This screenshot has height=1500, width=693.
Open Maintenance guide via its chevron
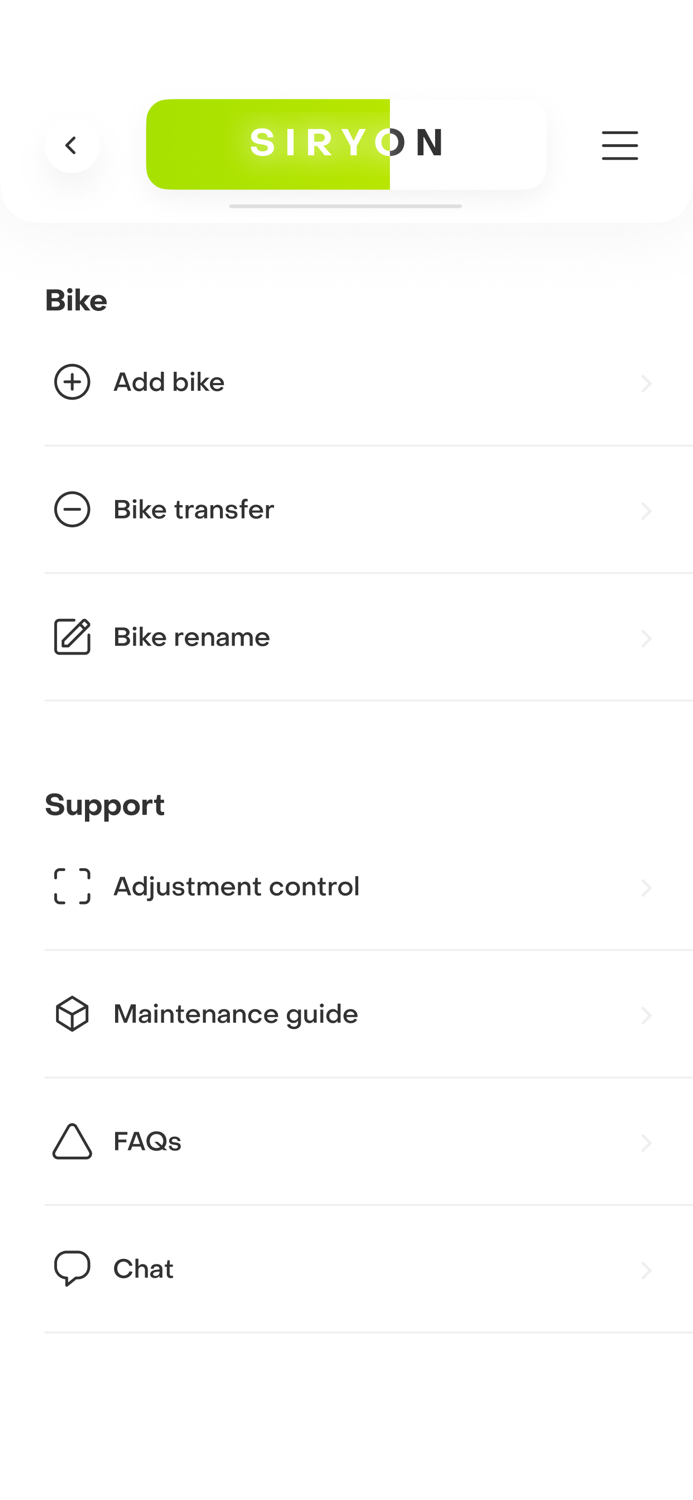[646, 1016]
